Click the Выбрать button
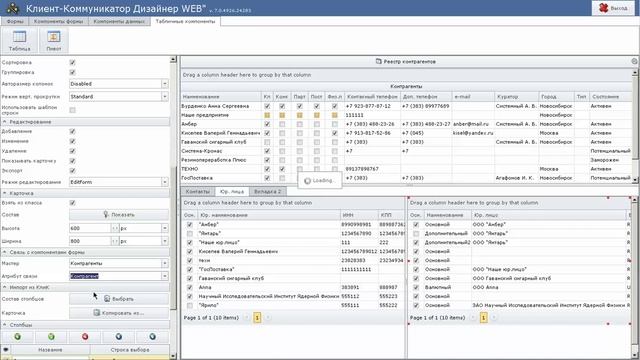 click(x=119, y=299)
